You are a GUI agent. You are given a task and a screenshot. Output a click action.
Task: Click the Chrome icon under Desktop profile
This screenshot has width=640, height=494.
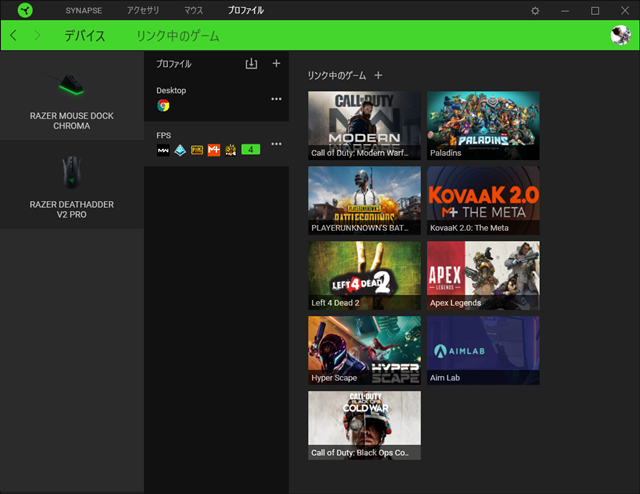[163, 106]
